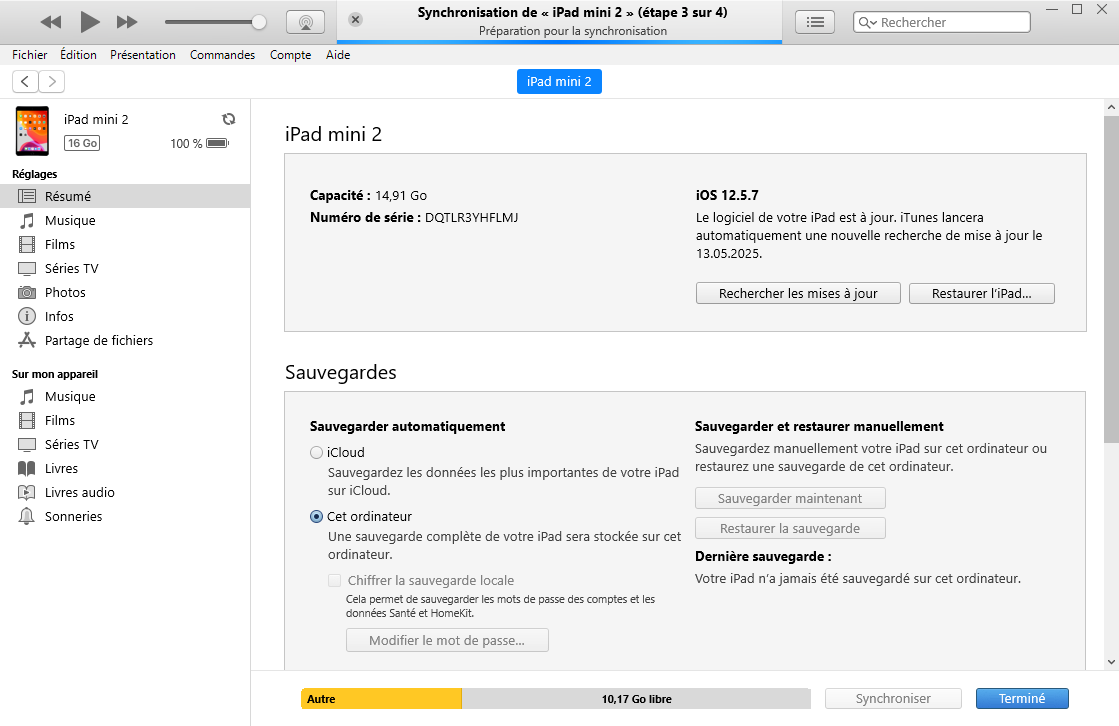Adjust the volume slider knob
Image resolution: width=1119 pixels, height=726 pixels.
click(x=259, y=22)
